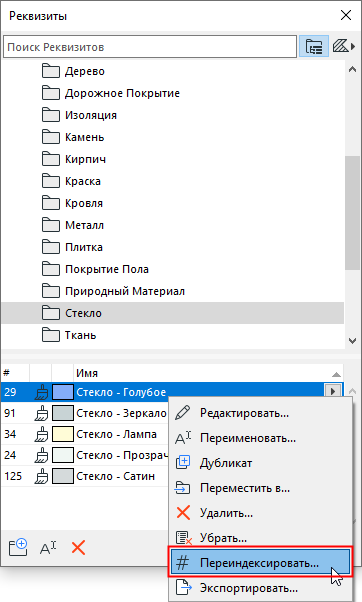The image size is (362, 602).
Task: Toggle the folder tree view button
Action: tap(314, 46)
